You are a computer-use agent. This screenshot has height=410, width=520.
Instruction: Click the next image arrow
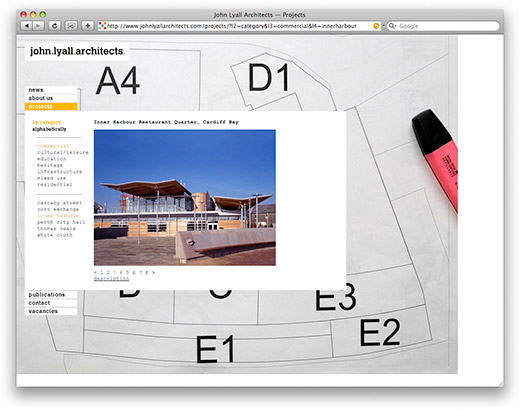click(153, 272)
